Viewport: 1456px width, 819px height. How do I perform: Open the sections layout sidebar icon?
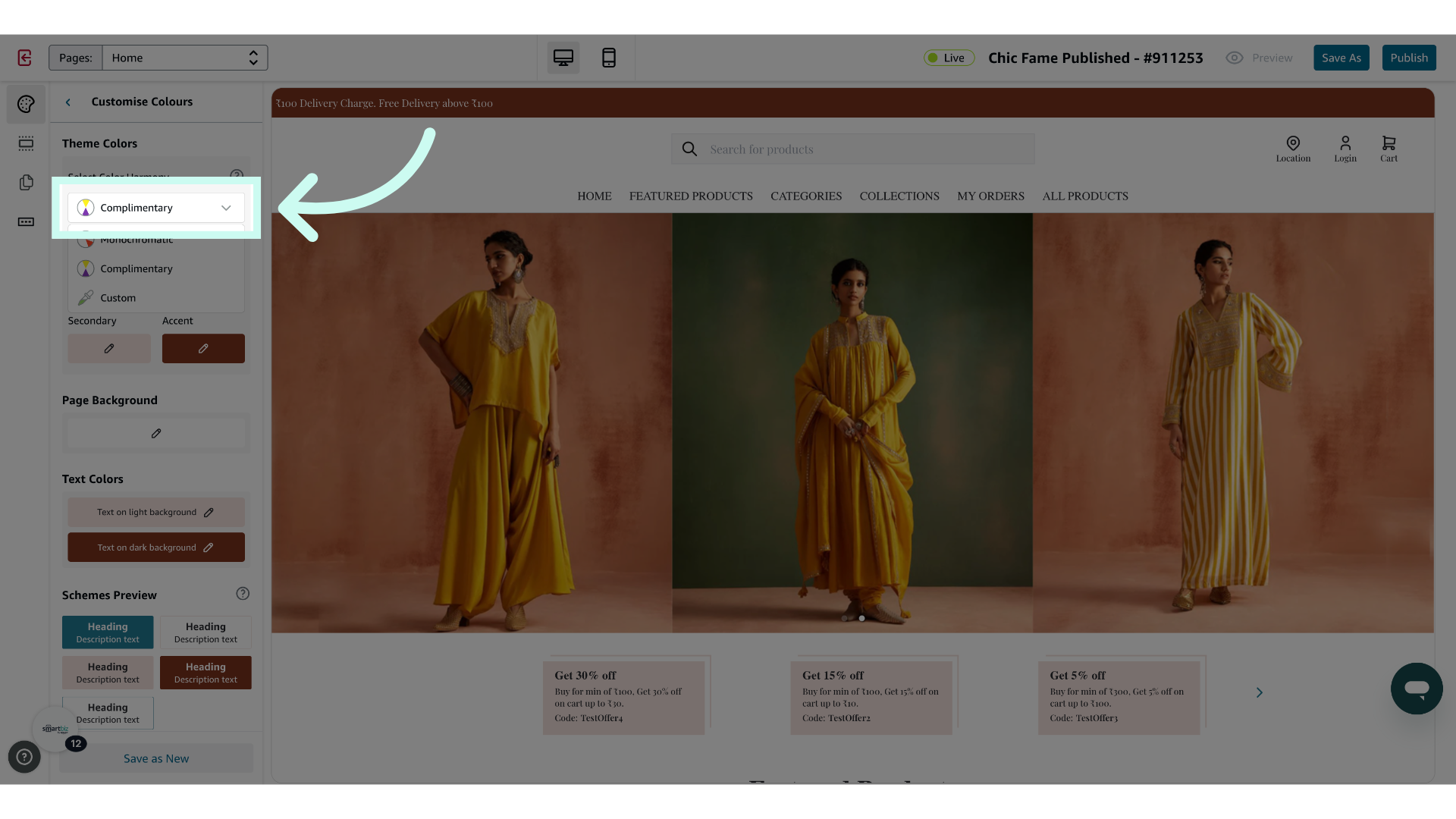pyautogui.click(x=26, y=143)
